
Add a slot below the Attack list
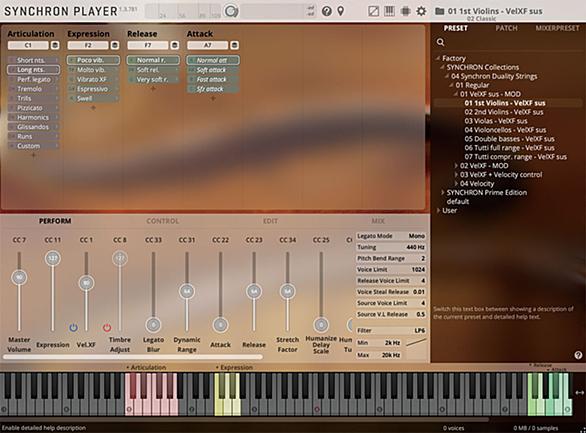213,99
